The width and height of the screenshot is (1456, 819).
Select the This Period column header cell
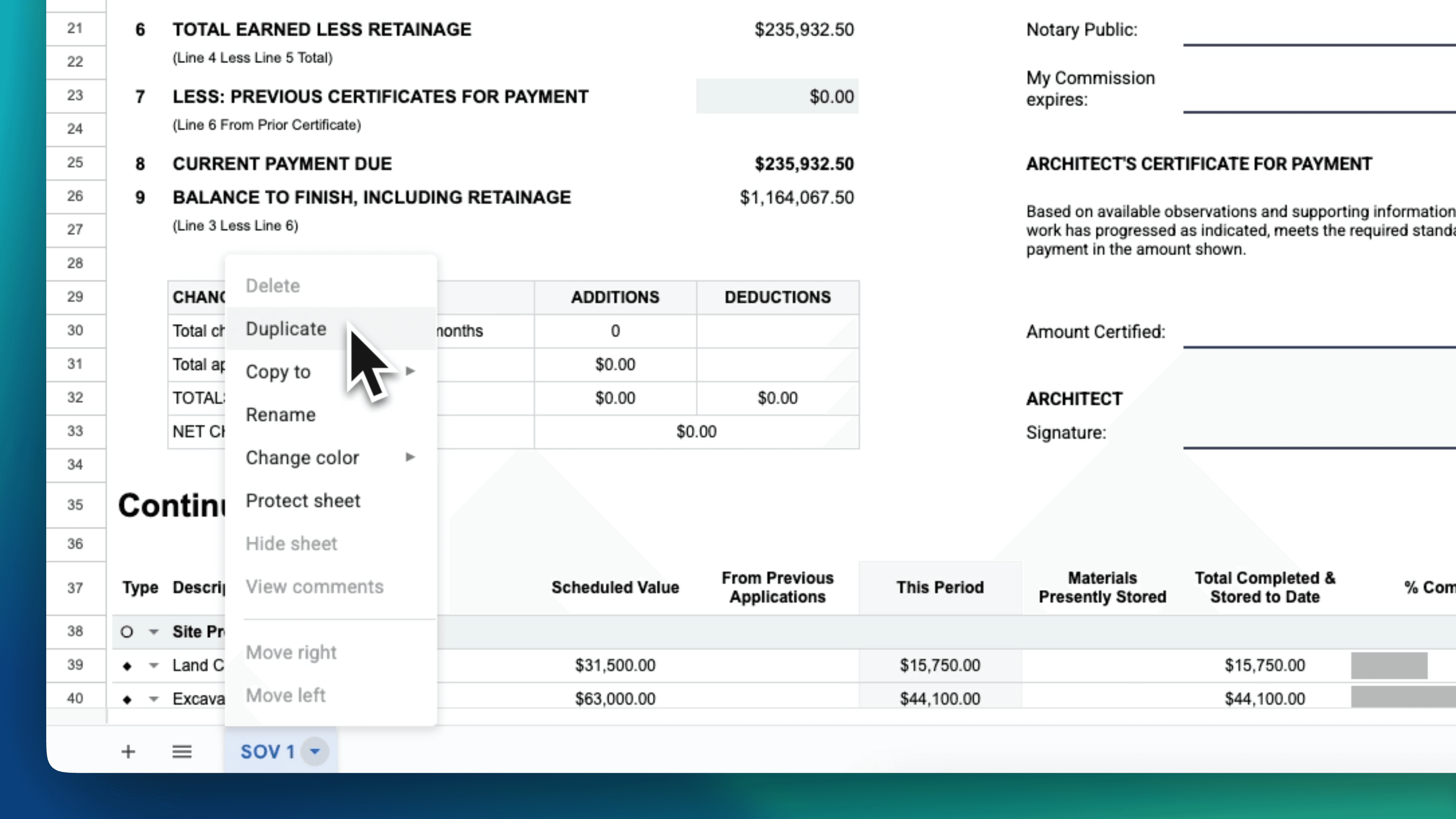point(939,587)
